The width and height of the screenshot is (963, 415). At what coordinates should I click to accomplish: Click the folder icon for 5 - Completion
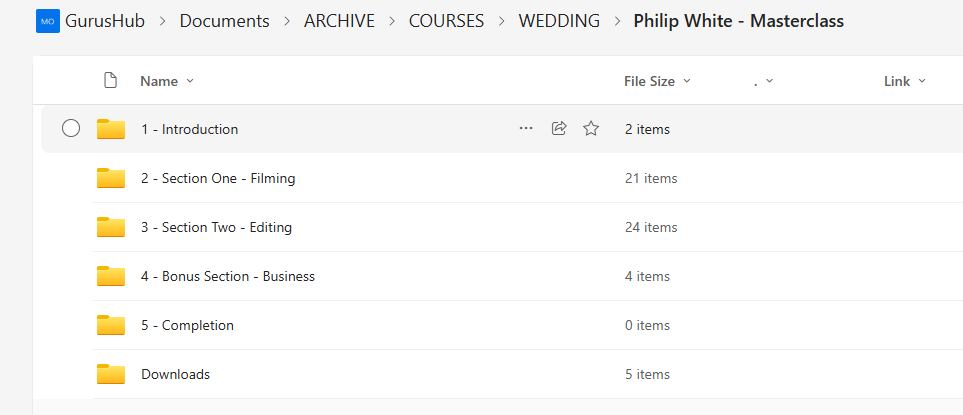tap(111, 325)
